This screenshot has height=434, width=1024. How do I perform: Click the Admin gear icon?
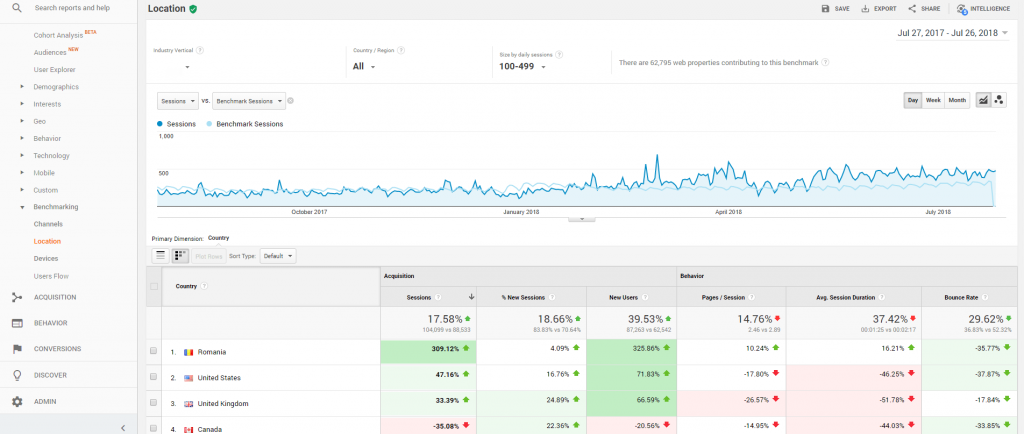pos(17,401)
